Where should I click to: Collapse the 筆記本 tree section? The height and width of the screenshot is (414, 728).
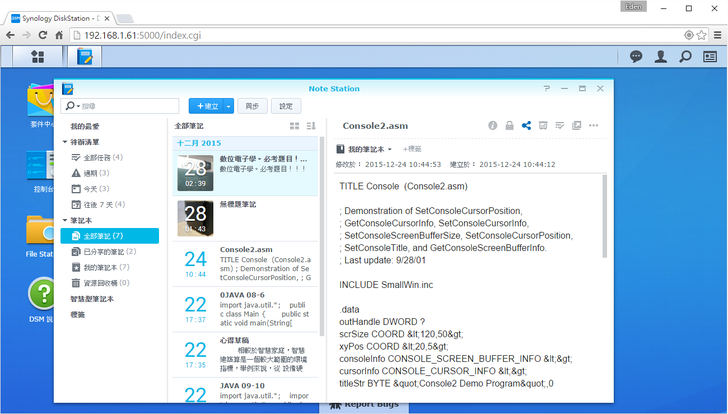tap(65, 220)
